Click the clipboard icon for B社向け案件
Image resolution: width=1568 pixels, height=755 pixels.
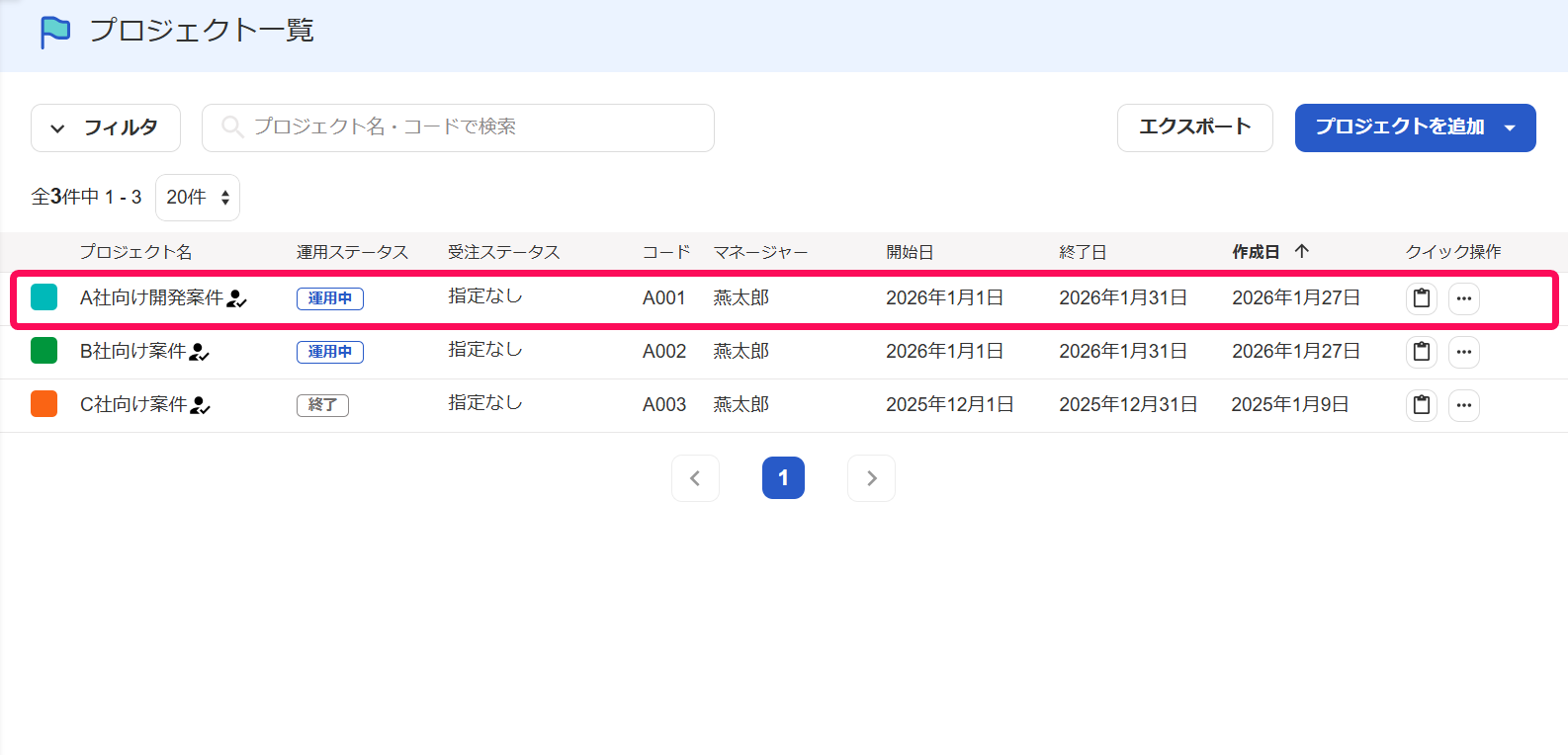(x=1422, y=352)
